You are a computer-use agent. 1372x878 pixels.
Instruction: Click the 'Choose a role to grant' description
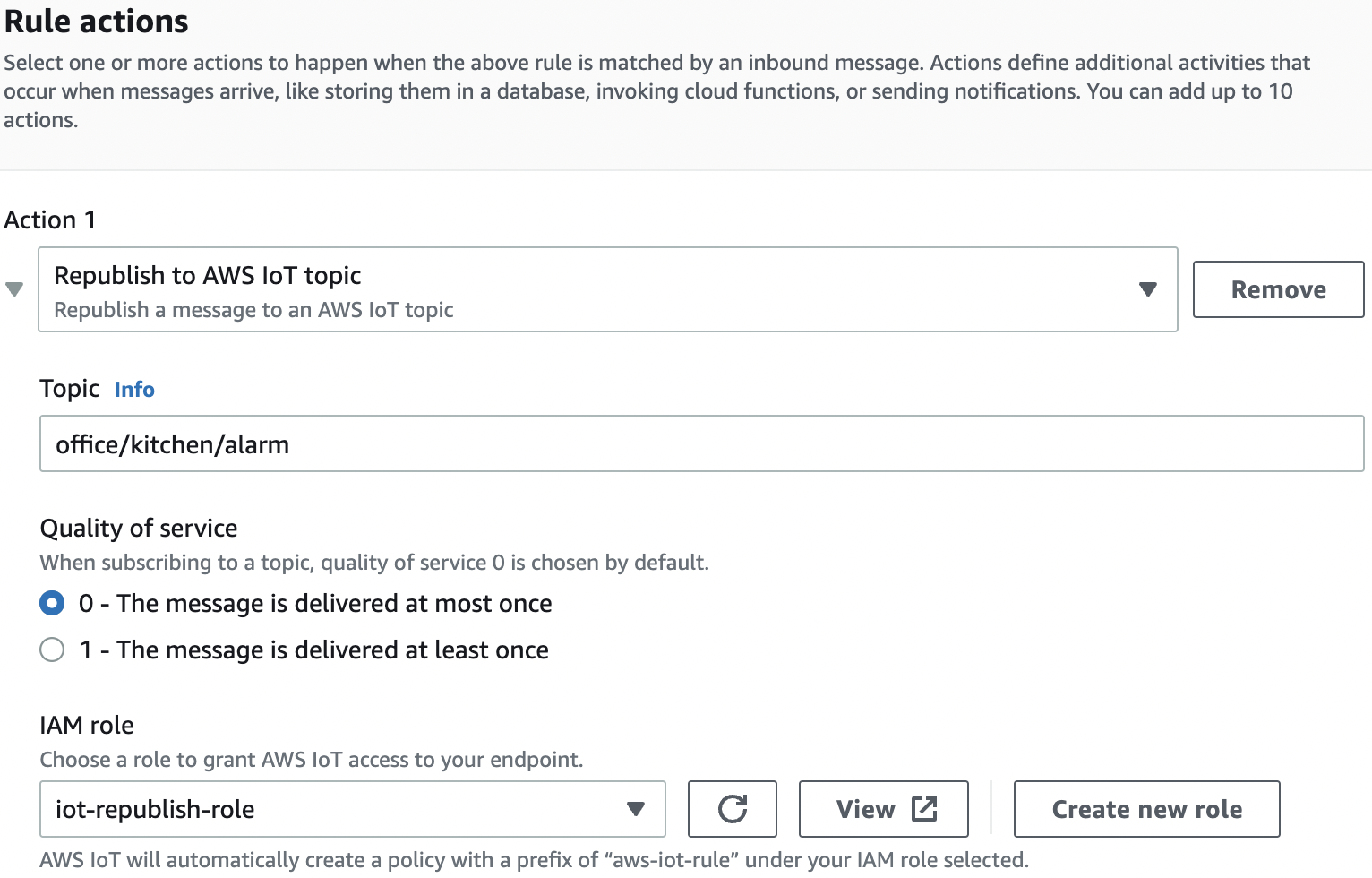[312, 760]
